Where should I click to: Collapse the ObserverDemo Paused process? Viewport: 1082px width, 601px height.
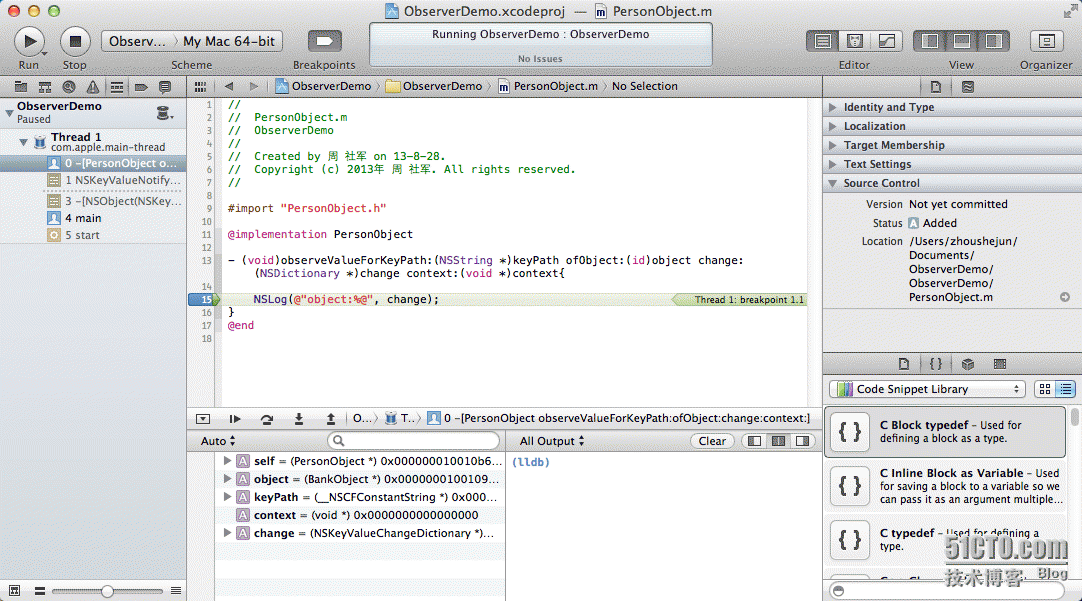pyautogui.click(x=9, y=112)
